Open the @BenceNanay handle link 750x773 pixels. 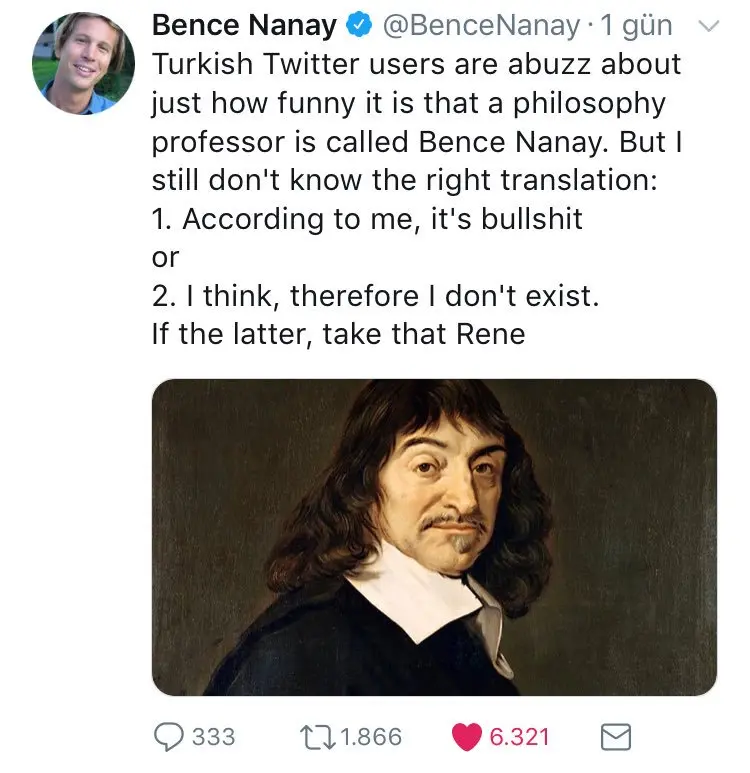pos(481,26)
